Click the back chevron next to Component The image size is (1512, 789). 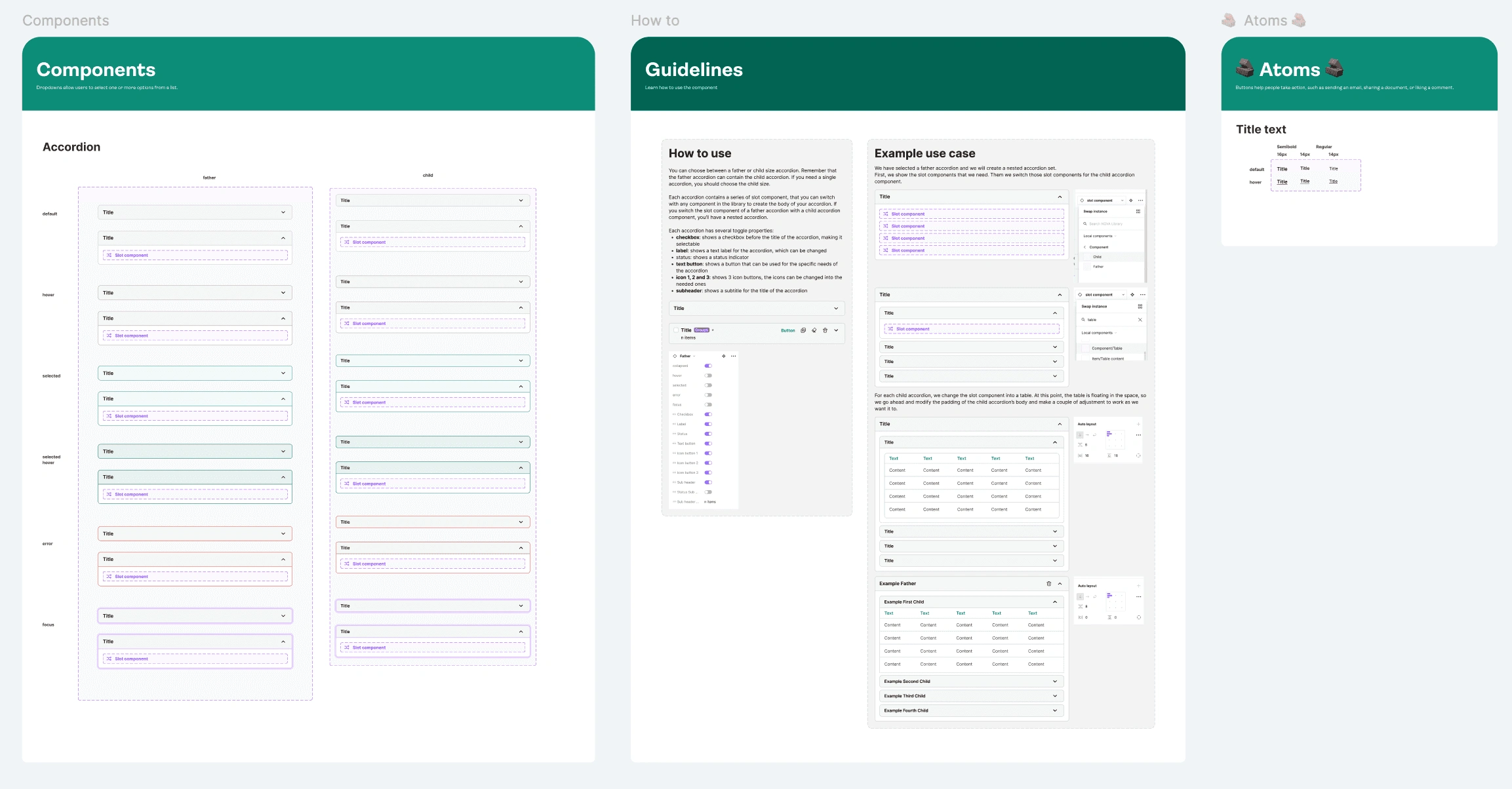[x=1084, y=247]
